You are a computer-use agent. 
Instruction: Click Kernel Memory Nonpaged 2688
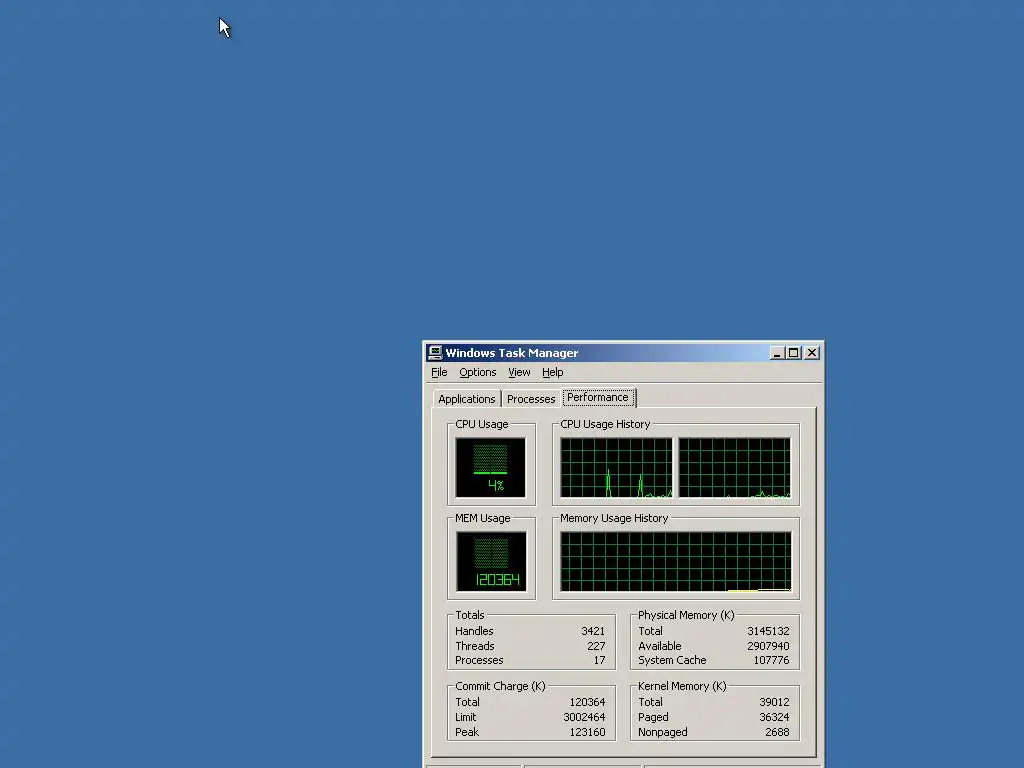777,732
